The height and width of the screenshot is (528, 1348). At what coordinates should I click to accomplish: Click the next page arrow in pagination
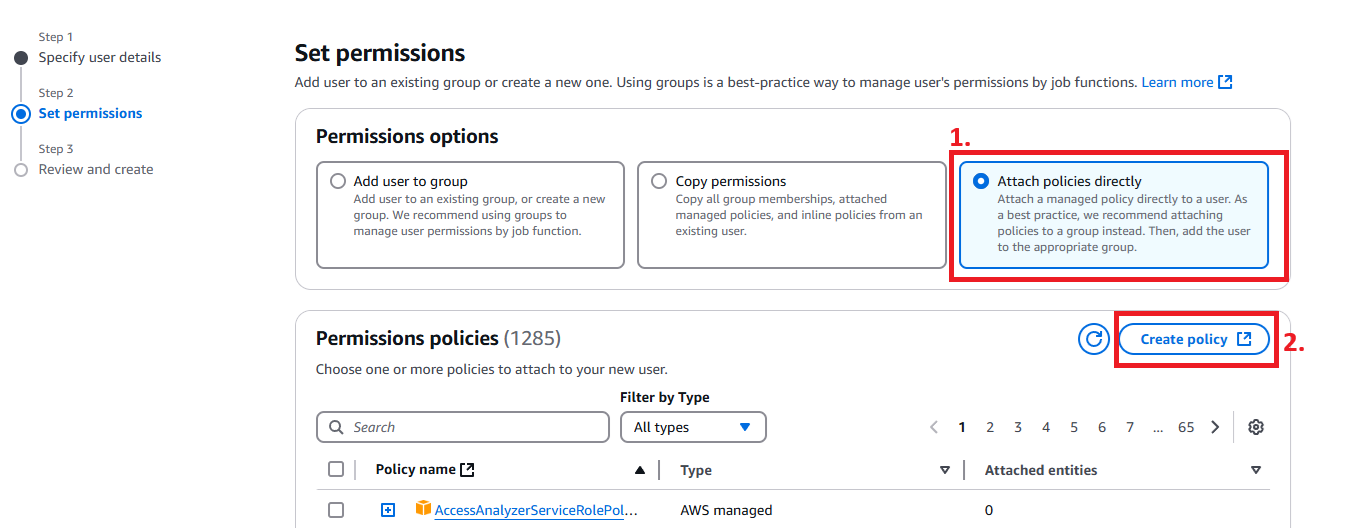1215,427
